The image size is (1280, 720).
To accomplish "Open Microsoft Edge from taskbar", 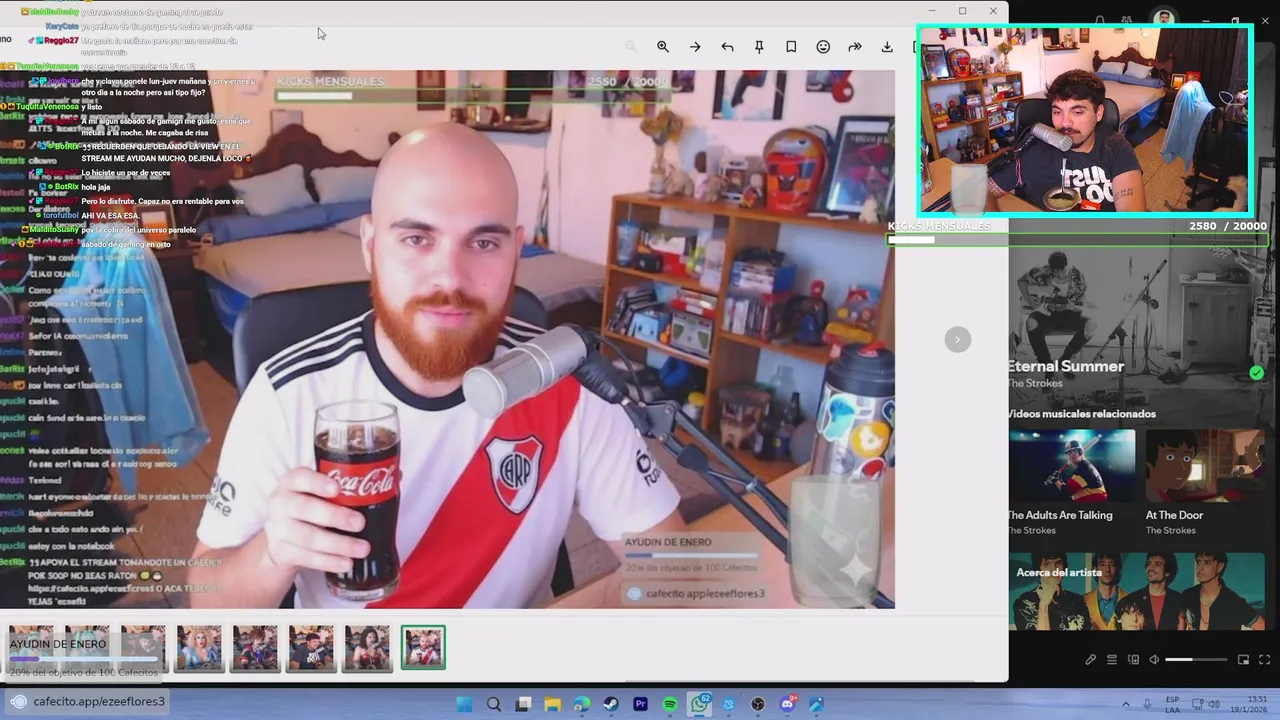I will (x=582, y=704).
